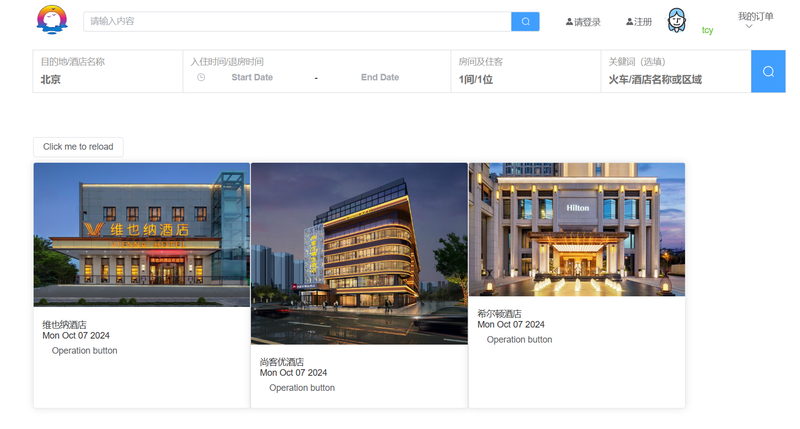Open the 1间/1位 rooms and guests selector
The height and width of the screenshot is (429, 800).
coord(476,80)
